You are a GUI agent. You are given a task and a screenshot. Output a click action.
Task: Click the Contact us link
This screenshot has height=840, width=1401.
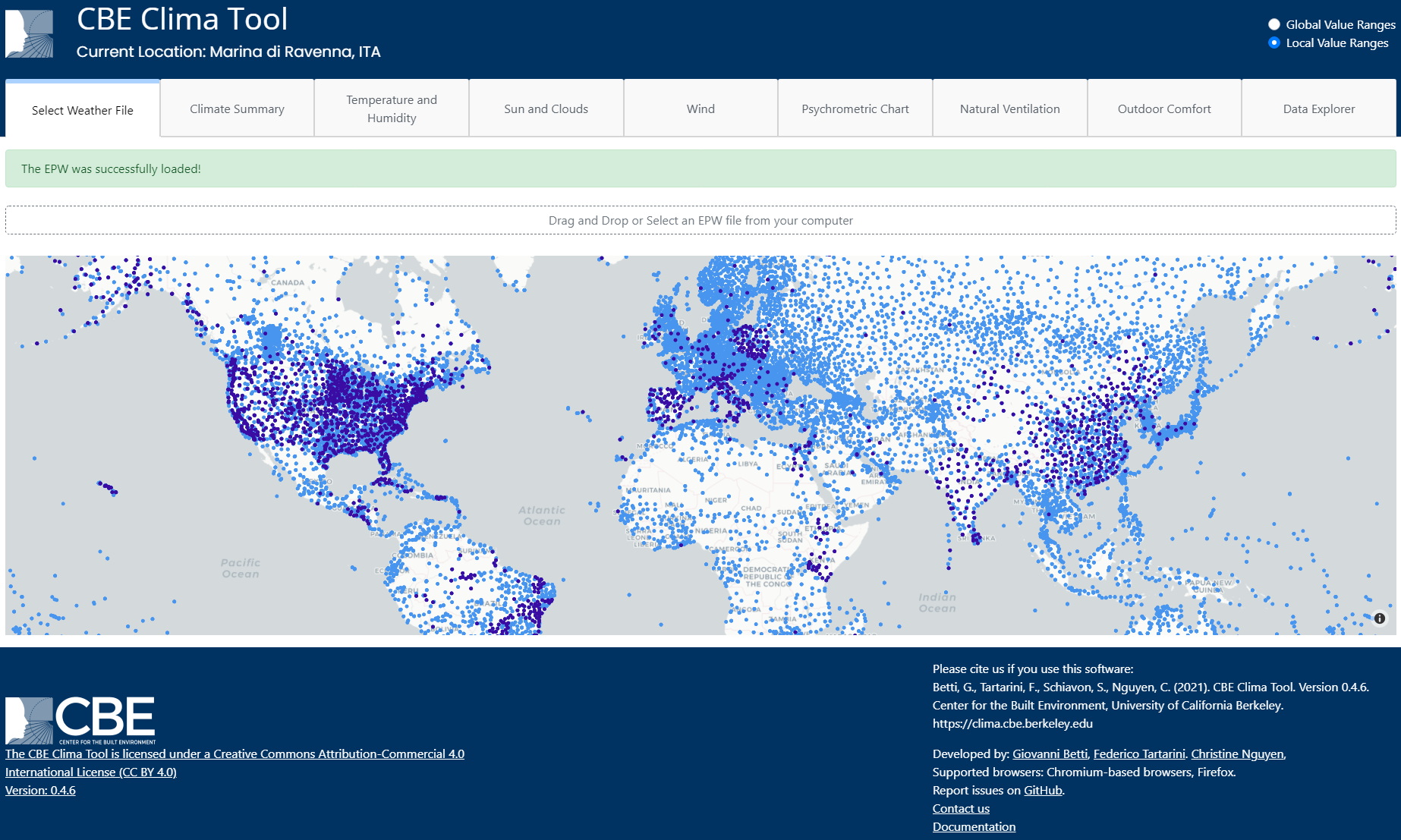[961, 808]
